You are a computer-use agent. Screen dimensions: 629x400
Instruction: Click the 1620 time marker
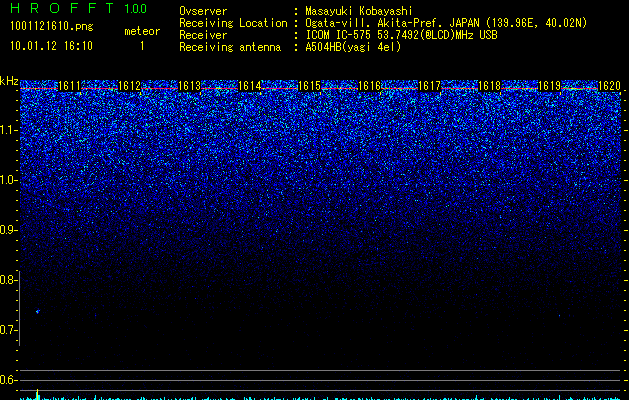(x=609, y=86)
